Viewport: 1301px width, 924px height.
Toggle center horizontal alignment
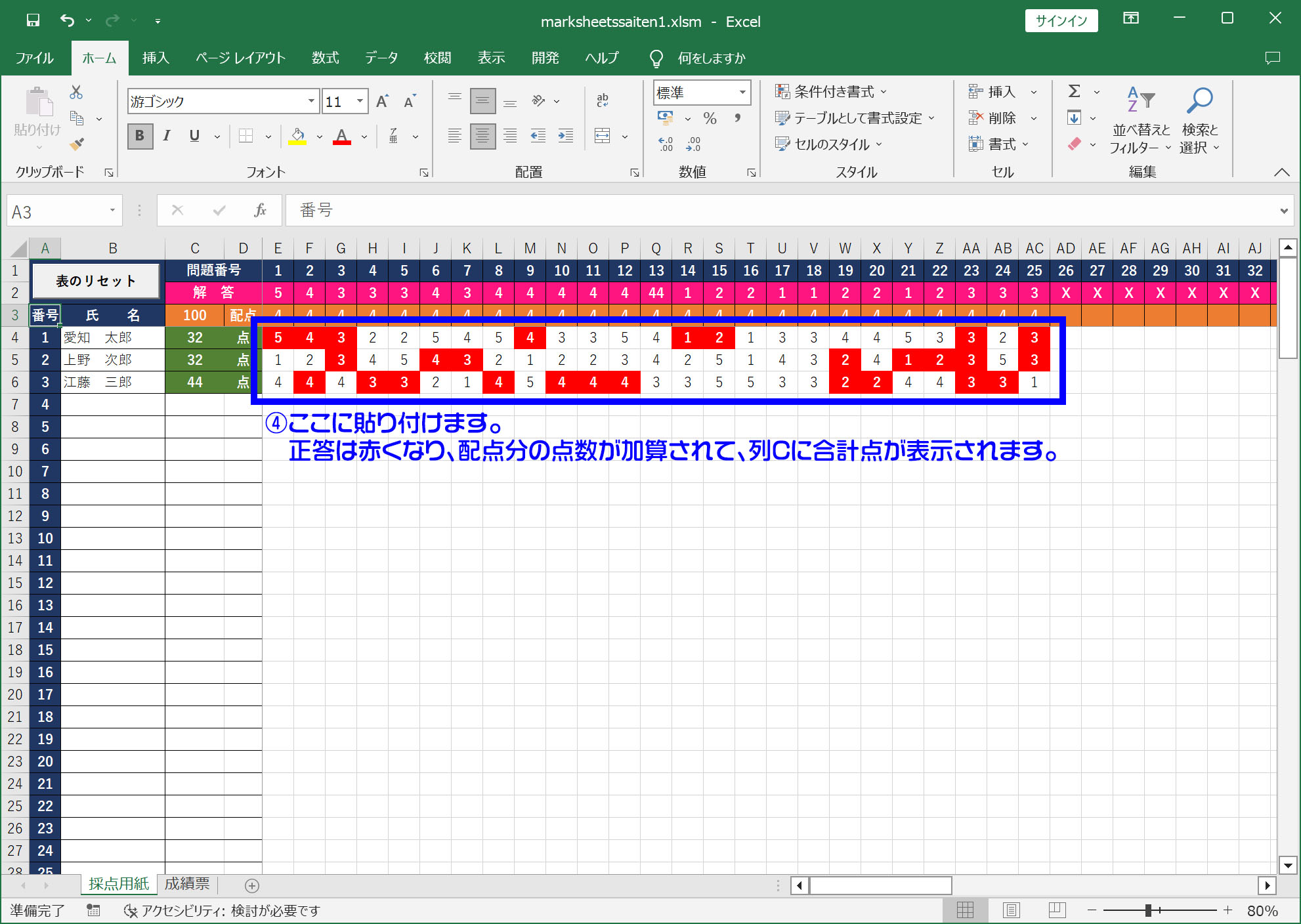(x=482, y=136)
